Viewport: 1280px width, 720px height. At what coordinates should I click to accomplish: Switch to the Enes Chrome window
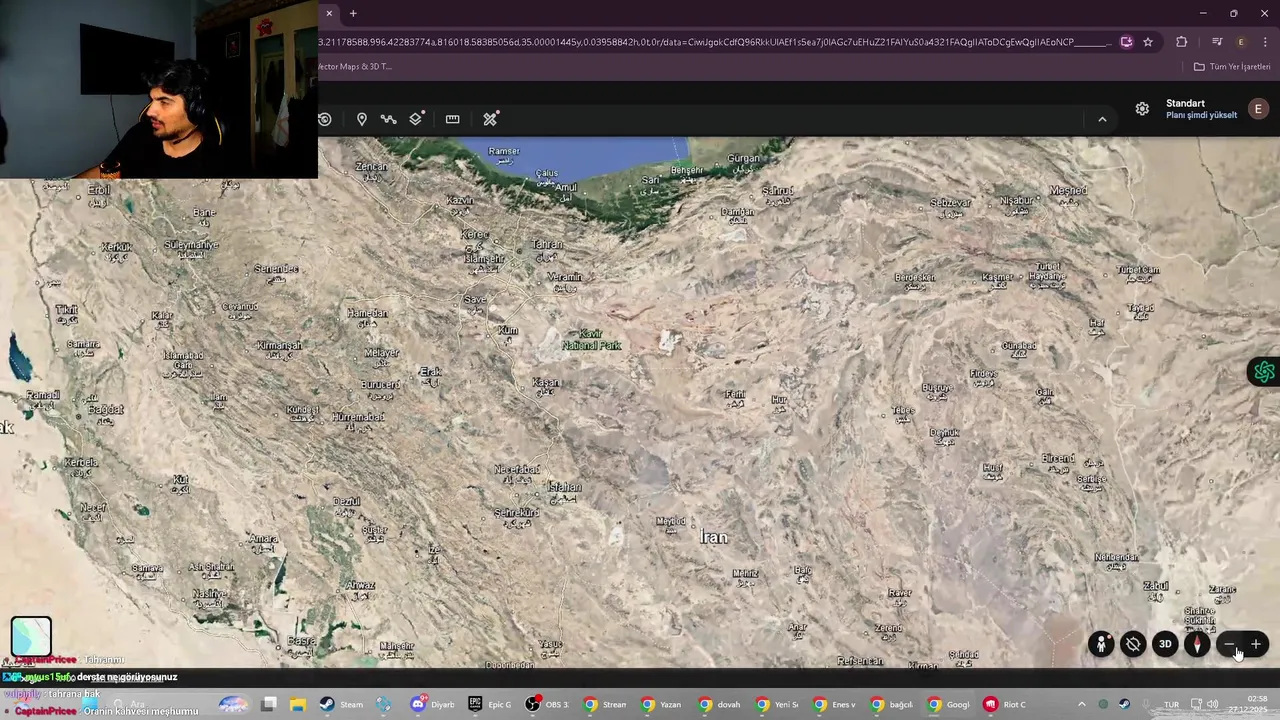click(x=833, y=704)
